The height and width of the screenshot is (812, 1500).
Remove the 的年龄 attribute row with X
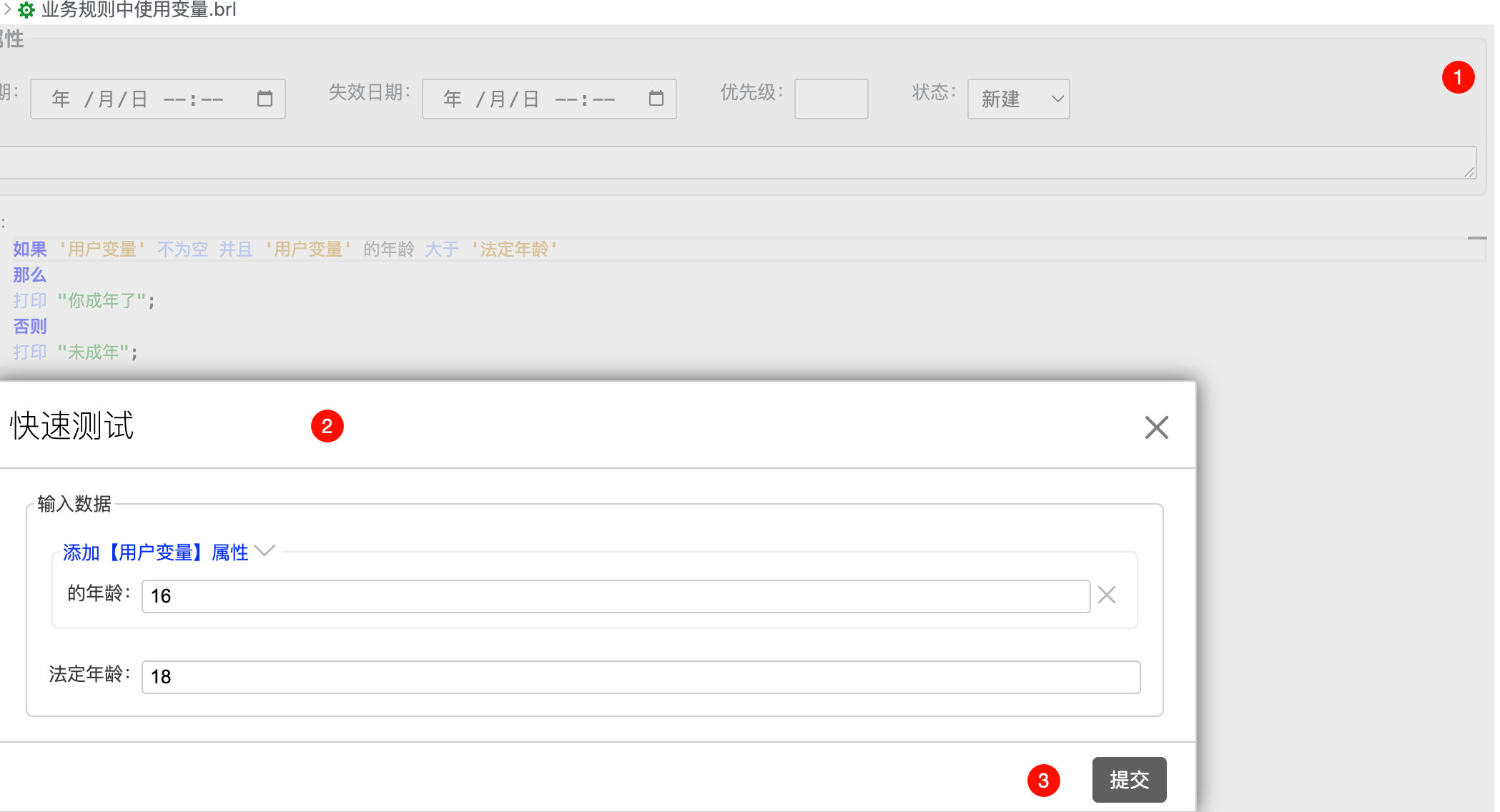click(x=1107, y=595)
